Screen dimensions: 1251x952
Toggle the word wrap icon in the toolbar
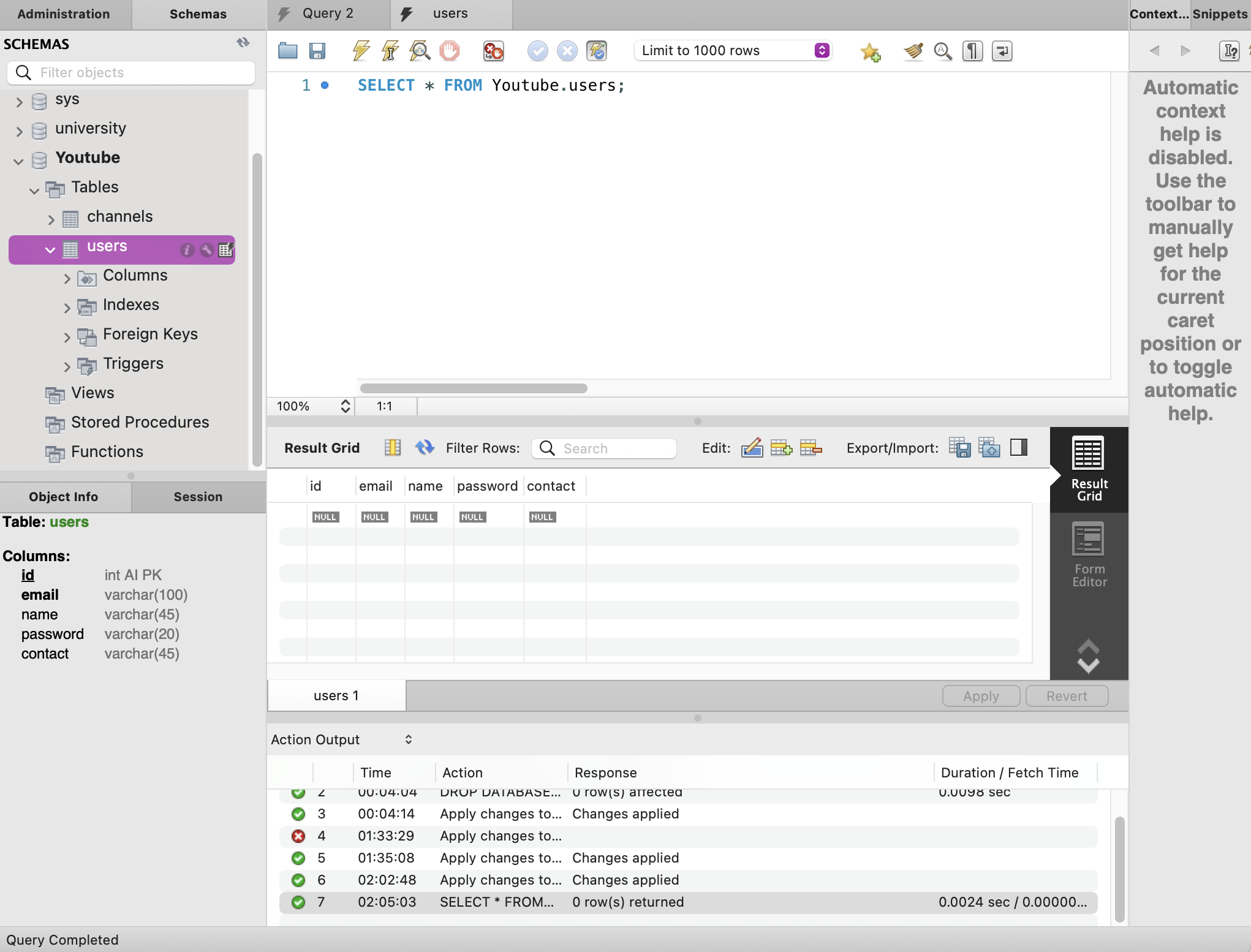[1002, 51]
